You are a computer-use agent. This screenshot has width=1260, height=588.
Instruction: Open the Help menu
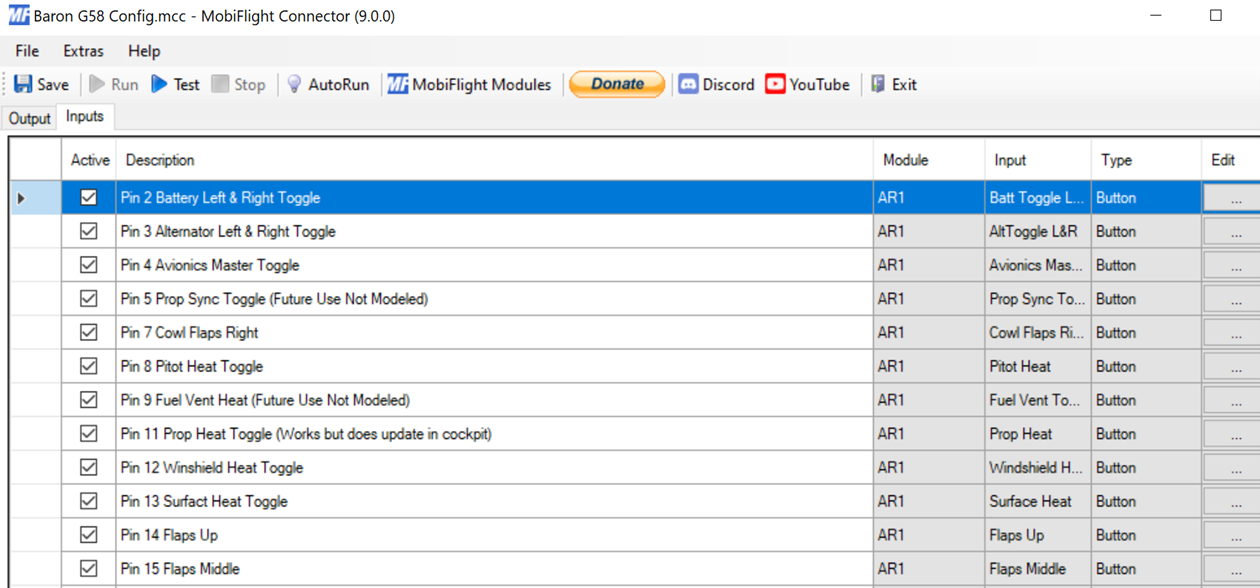(144, 51)
